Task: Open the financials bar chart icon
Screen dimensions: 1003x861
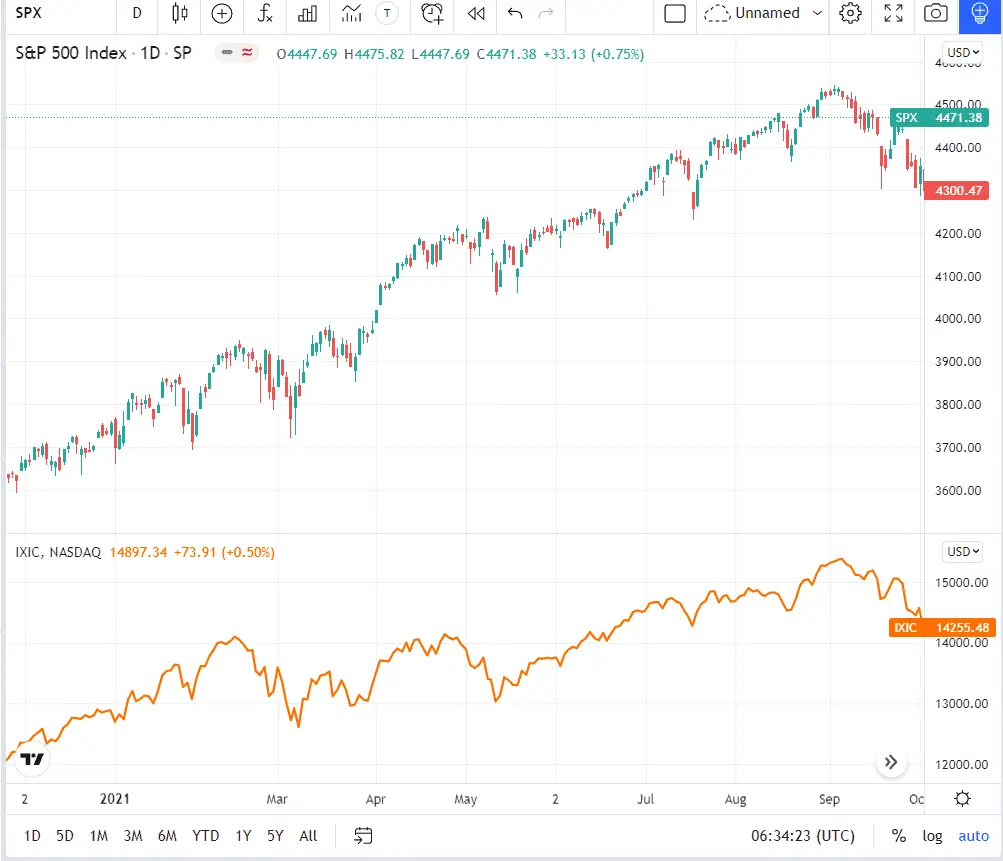Action: coord(308,13)
